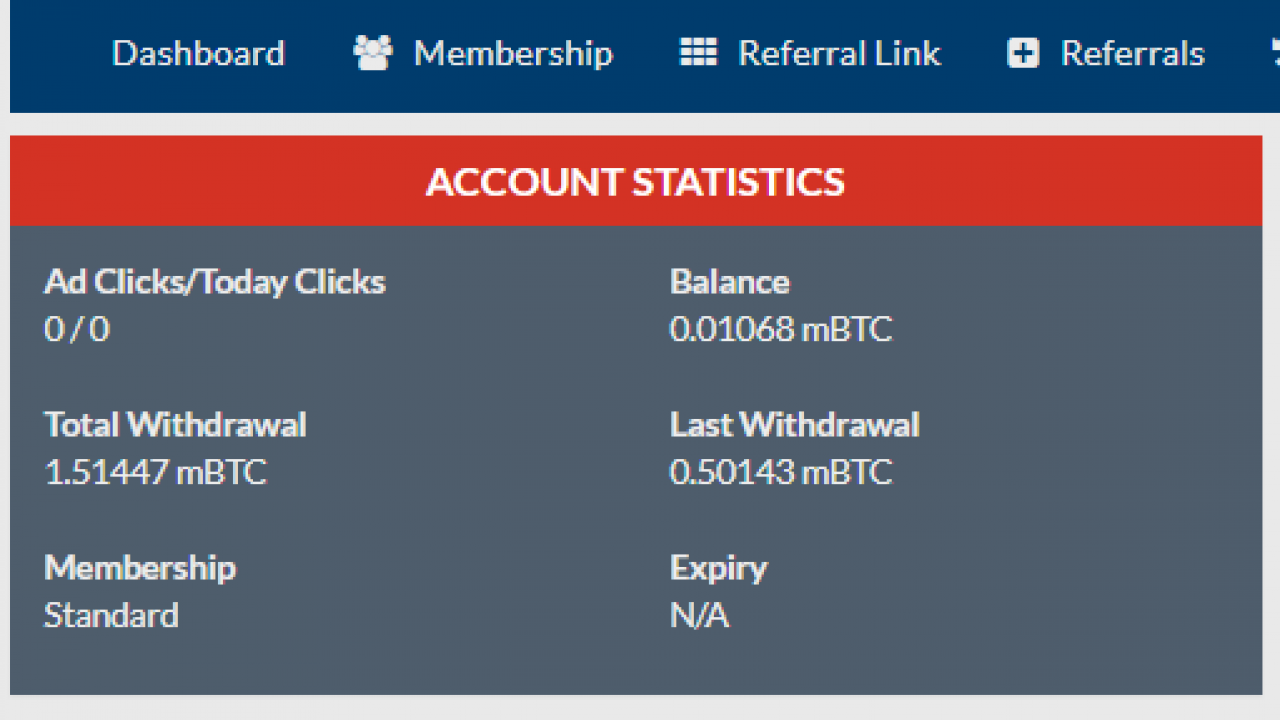Select the Ad Clicks/Today Clicks label

(215, 282)
